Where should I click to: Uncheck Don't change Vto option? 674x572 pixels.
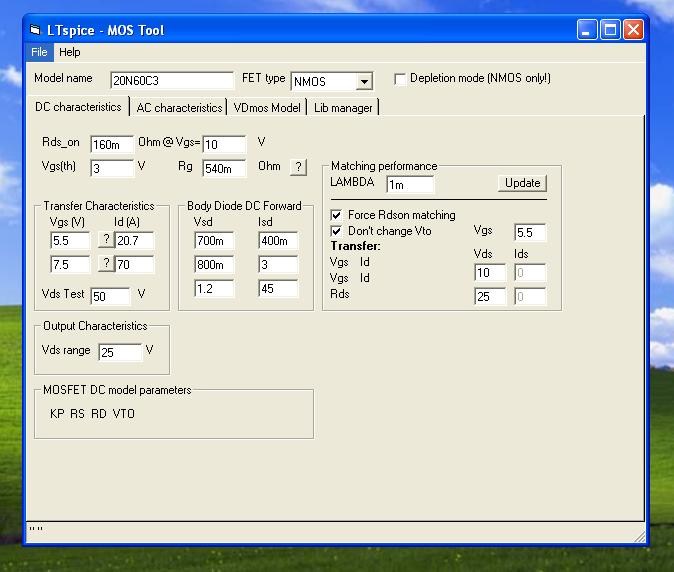coord(336,231)
